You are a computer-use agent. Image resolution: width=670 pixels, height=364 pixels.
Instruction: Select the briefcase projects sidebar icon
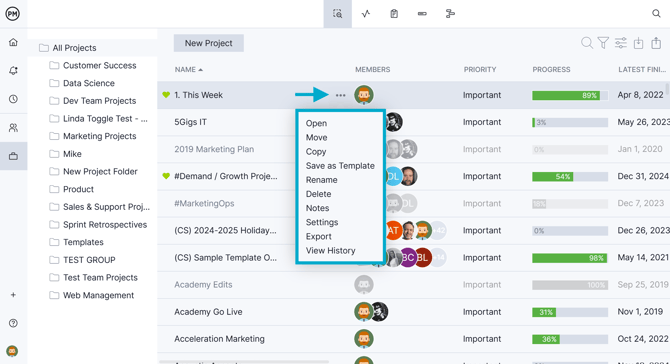[x=13, y=156]
